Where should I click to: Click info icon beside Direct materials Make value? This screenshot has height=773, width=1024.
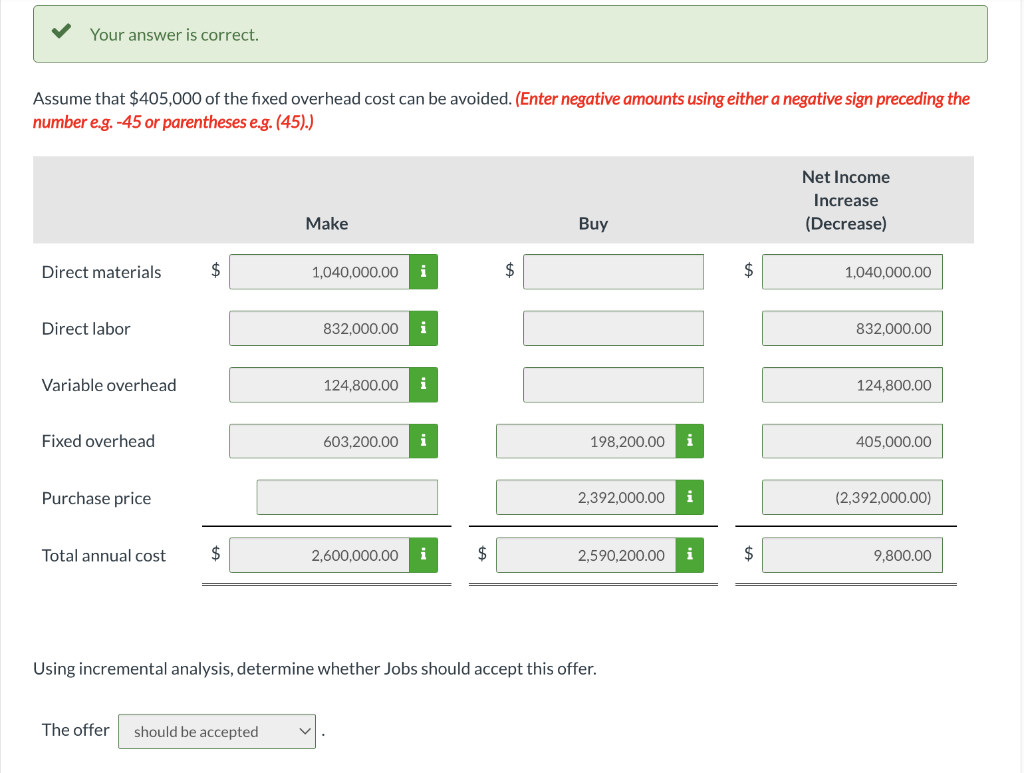click(x=423, y=272)
